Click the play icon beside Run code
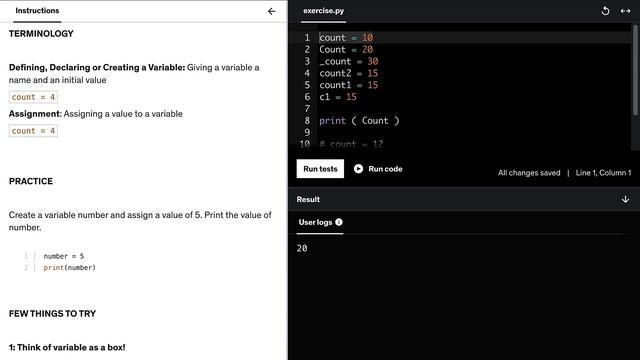The image size is (640, 360). (x=358, y=169)
